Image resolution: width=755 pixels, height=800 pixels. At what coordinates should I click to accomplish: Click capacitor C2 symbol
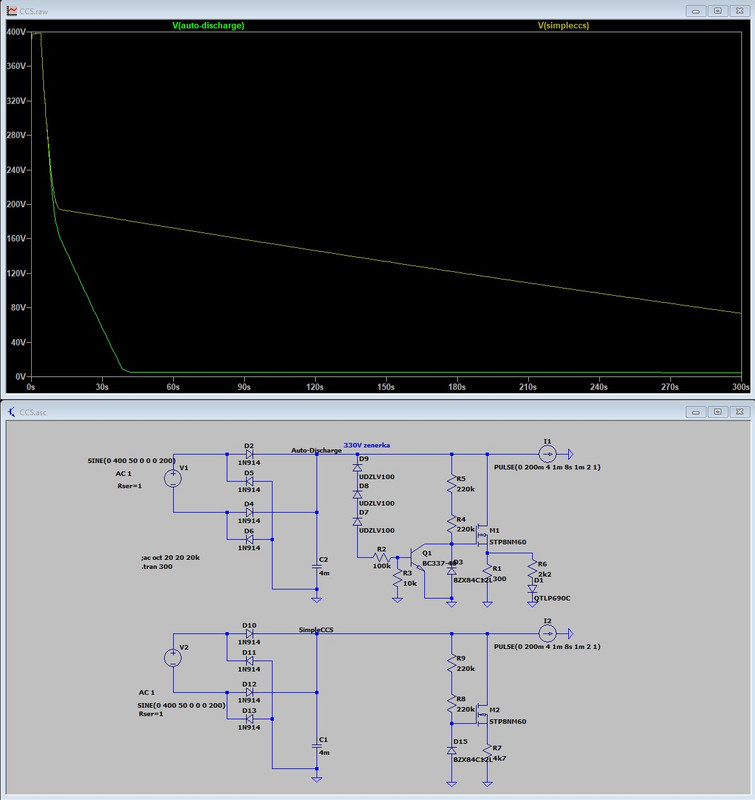tap(317, 566)
